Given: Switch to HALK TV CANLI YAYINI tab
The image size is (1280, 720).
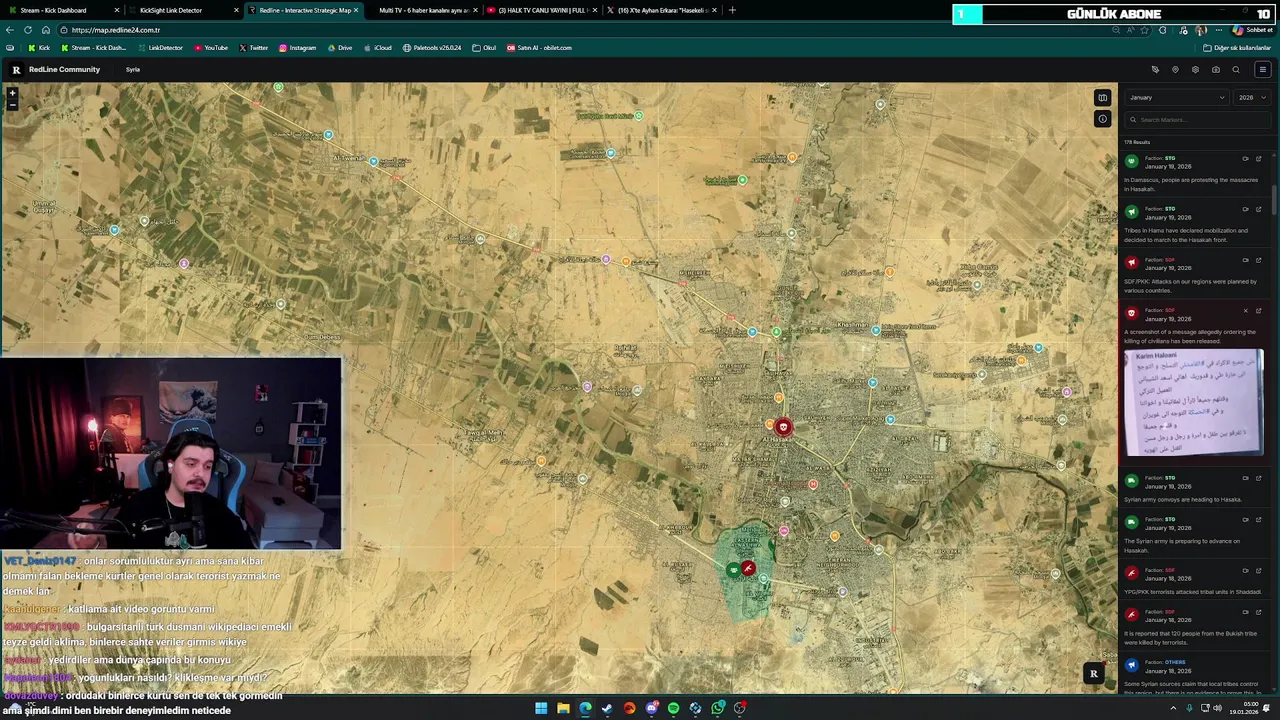Looking at the screenshot, I should (541, 10).
